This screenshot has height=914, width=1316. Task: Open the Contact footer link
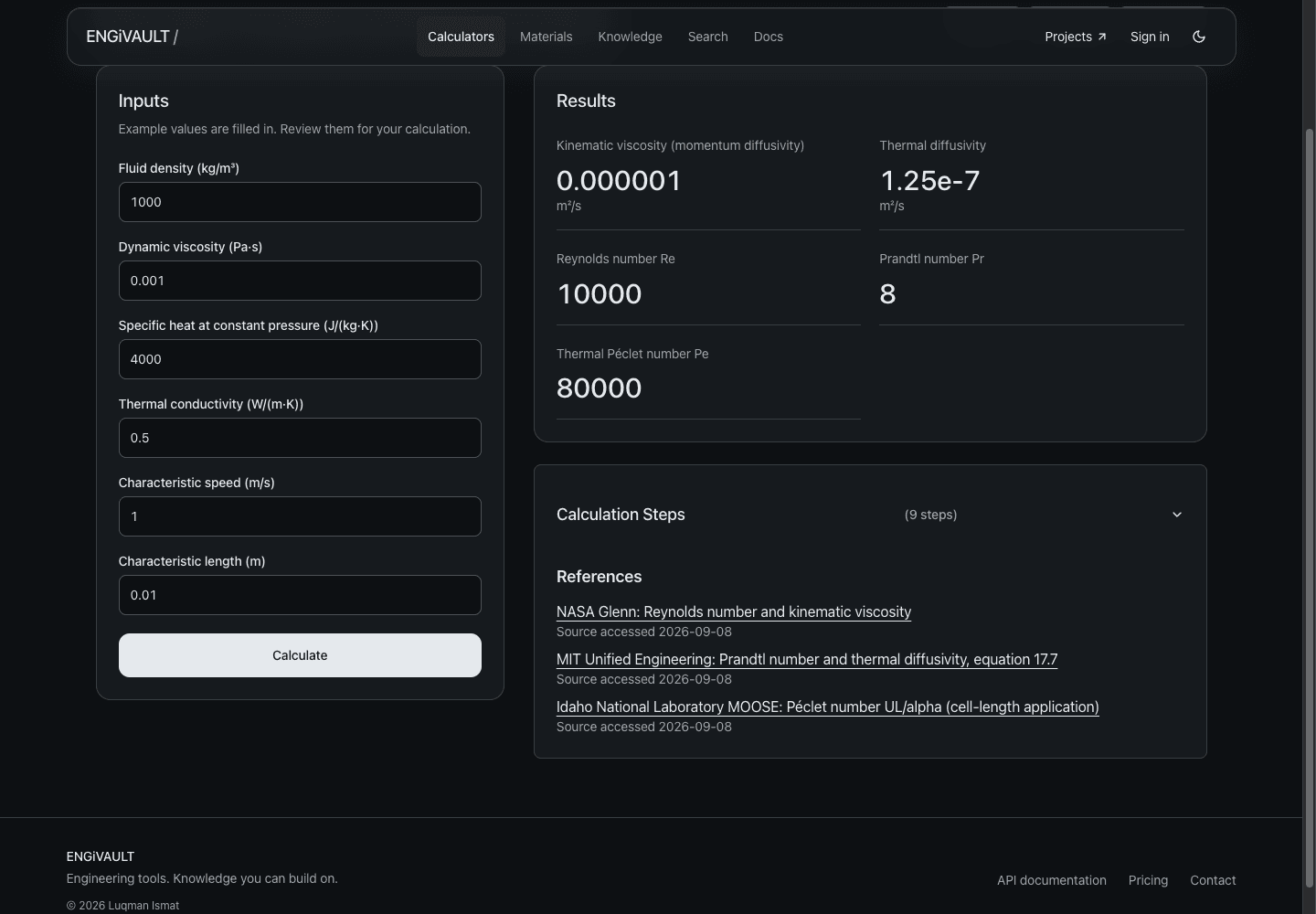coord(1213,880)
